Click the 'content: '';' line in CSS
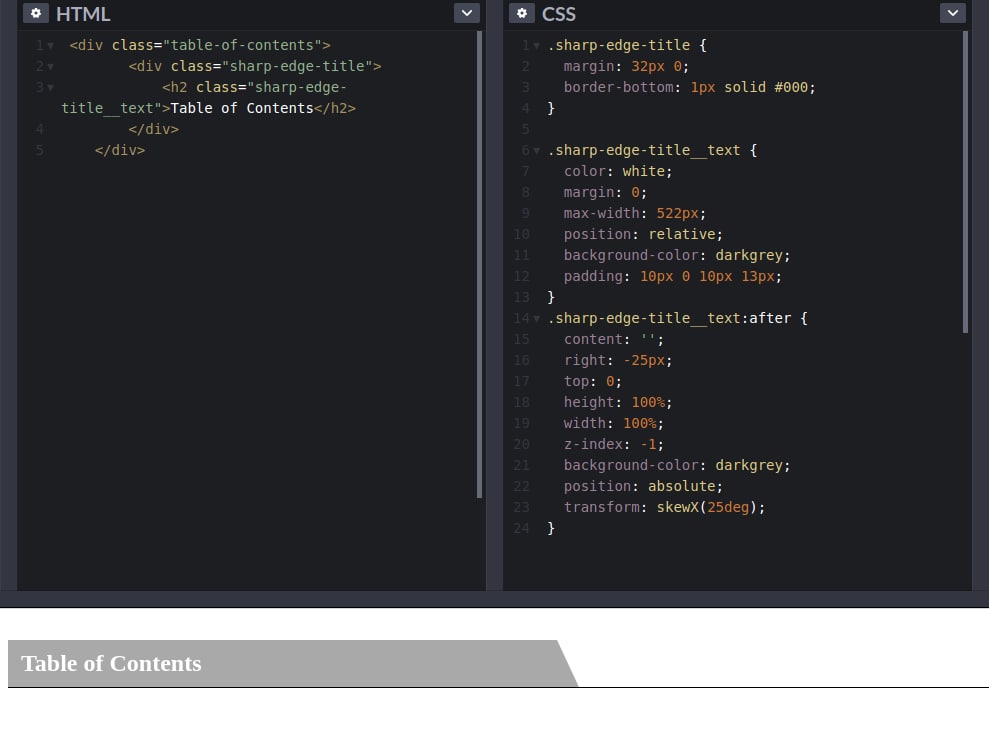 (x=613, y=339)
